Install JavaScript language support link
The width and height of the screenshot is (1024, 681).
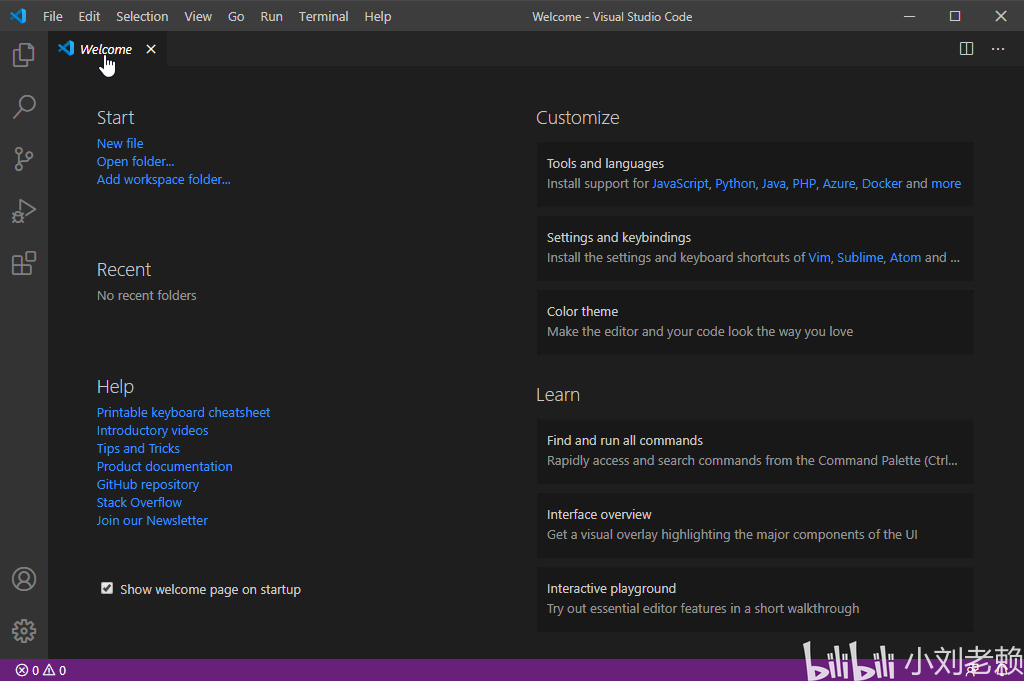coord(680,183)
